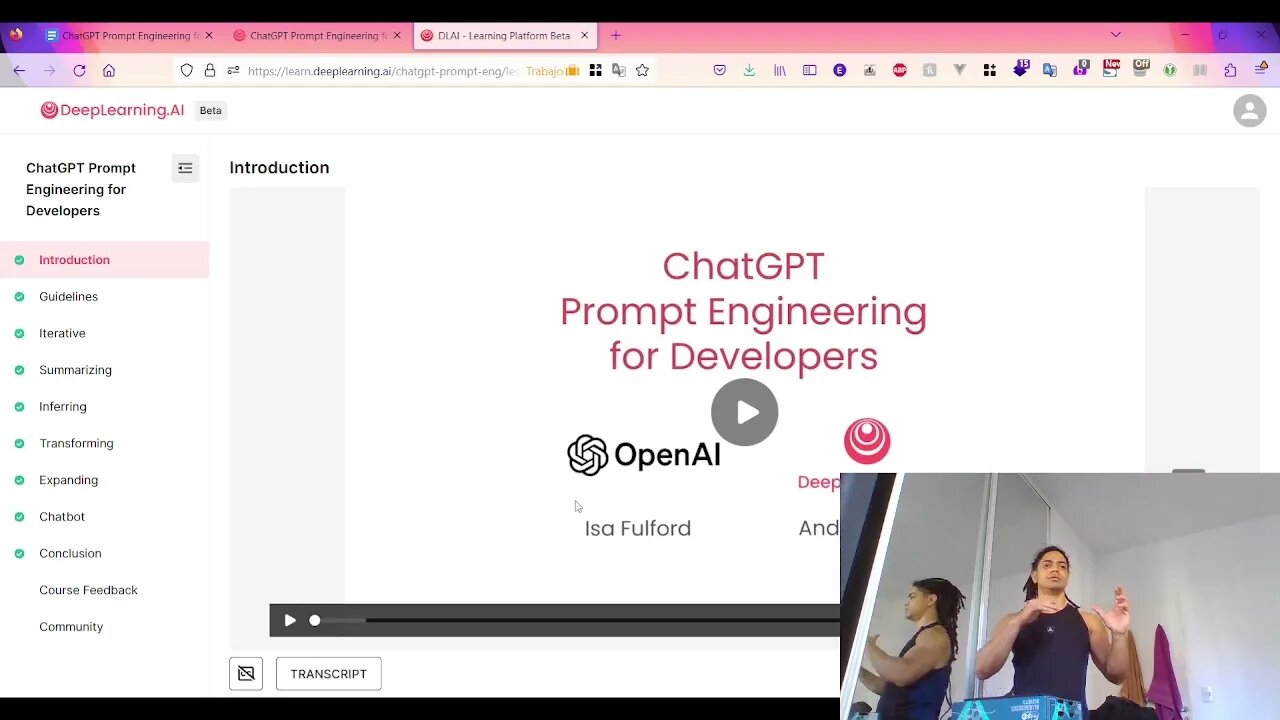Save page to Pocket
This screenshot has height=720, width=1280.
719,70
